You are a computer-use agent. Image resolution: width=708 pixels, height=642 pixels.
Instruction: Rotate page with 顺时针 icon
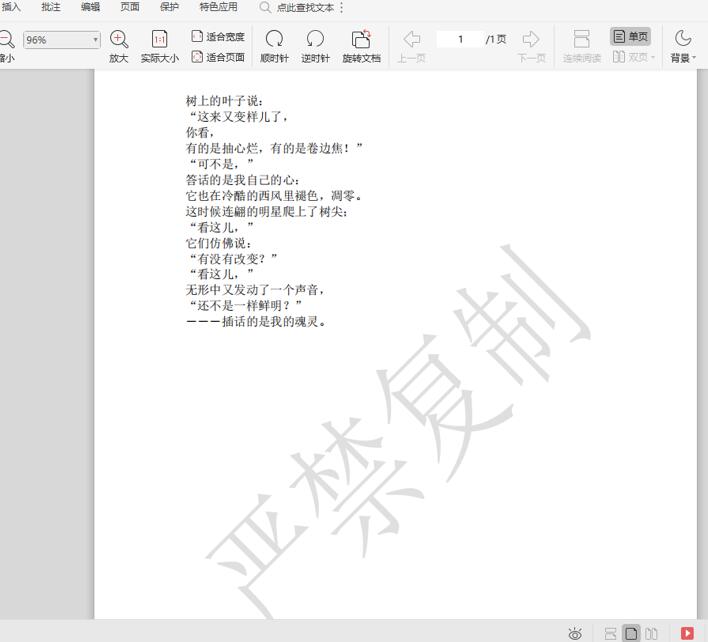tap(274, 39)
